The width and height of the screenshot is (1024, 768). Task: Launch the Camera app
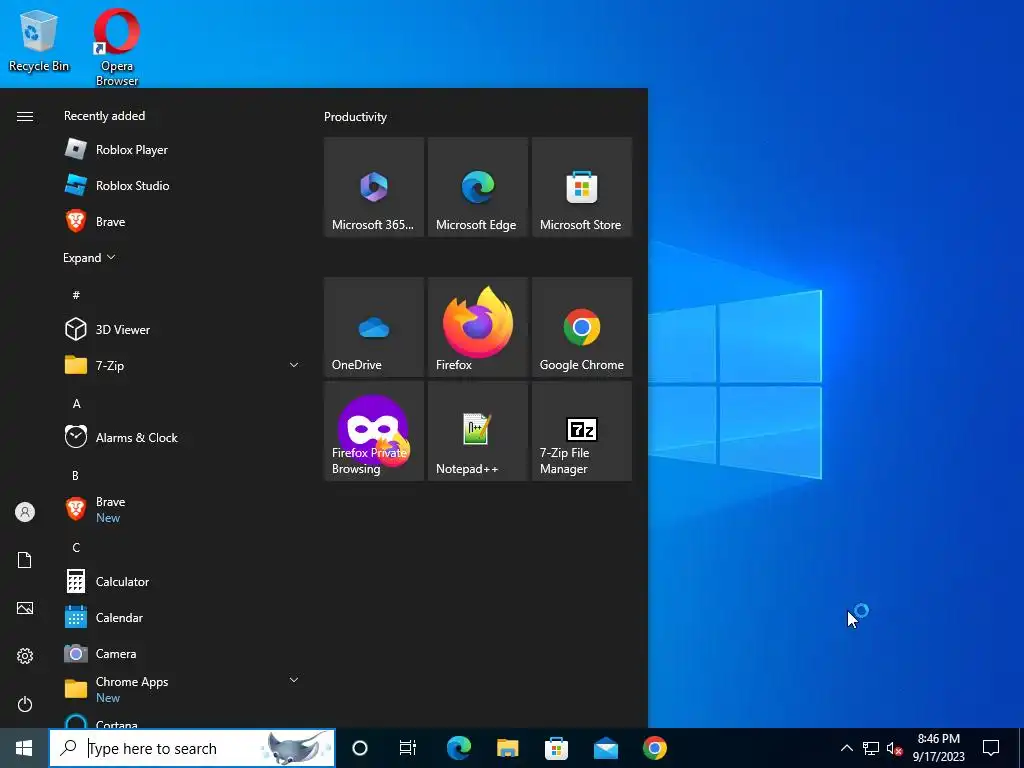click(181, 653)
